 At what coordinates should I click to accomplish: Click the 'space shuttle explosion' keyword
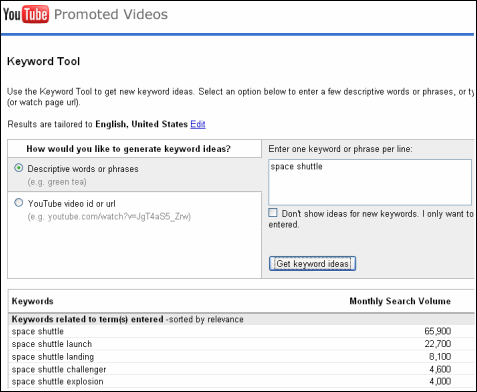[x=57, y=382]
